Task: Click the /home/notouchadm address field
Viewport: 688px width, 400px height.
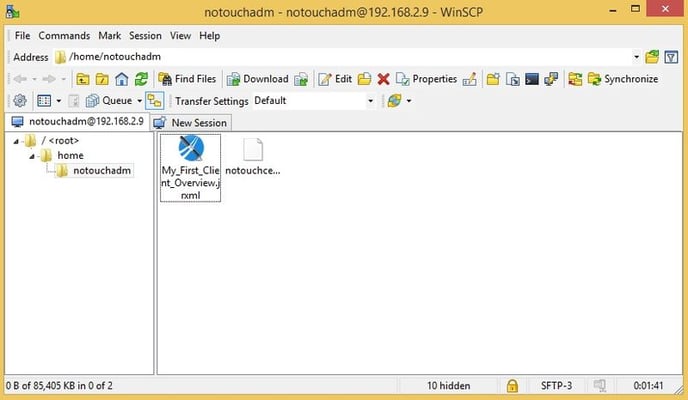Action: [x=347, y=57]
